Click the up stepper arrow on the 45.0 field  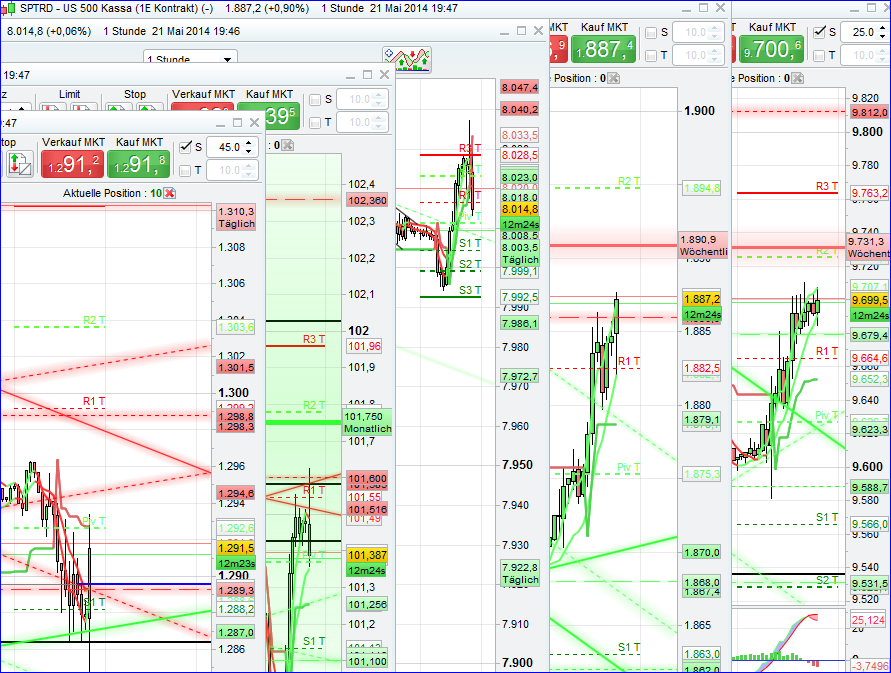pyautogui.click(x=248, y=142)
